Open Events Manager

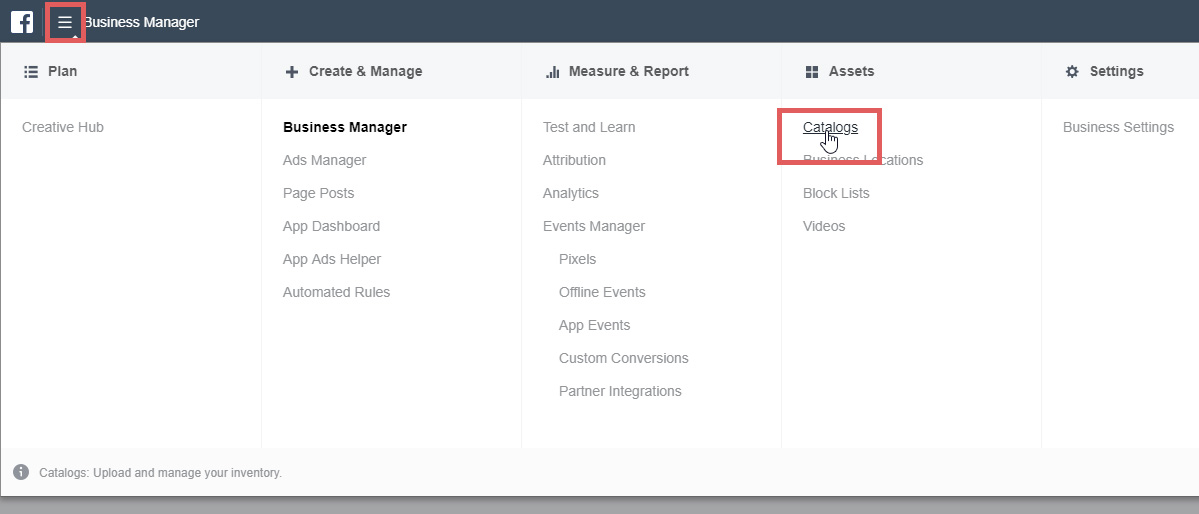pyautogui.click(x=593, y=226)
